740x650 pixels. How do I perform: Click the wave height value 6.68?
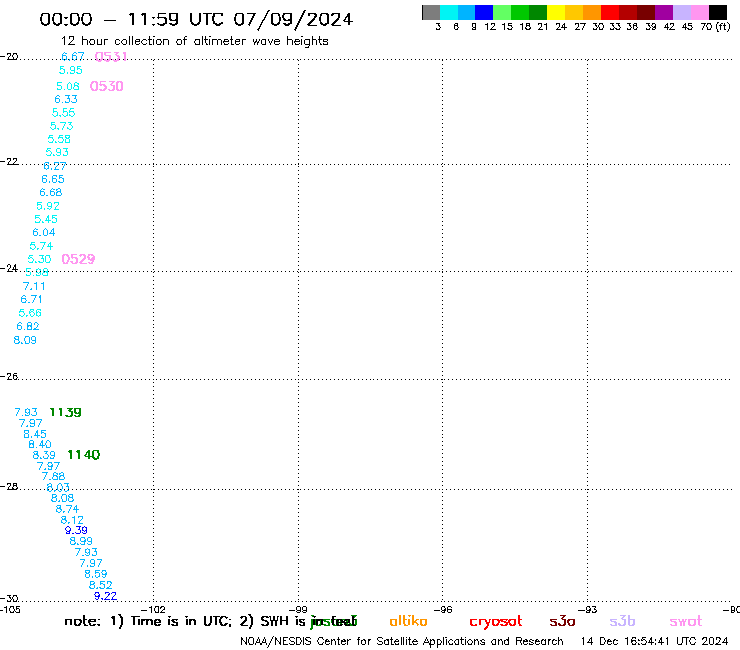click(x=50, y=192)
